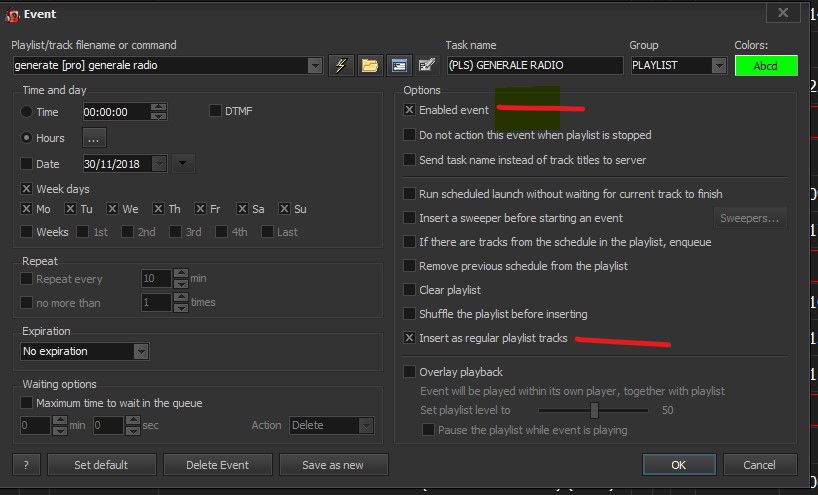The height and width of the screenshot is (495, 818).
Task: Click the 00:00:00 time input field
Action: (x=117, y=112)
